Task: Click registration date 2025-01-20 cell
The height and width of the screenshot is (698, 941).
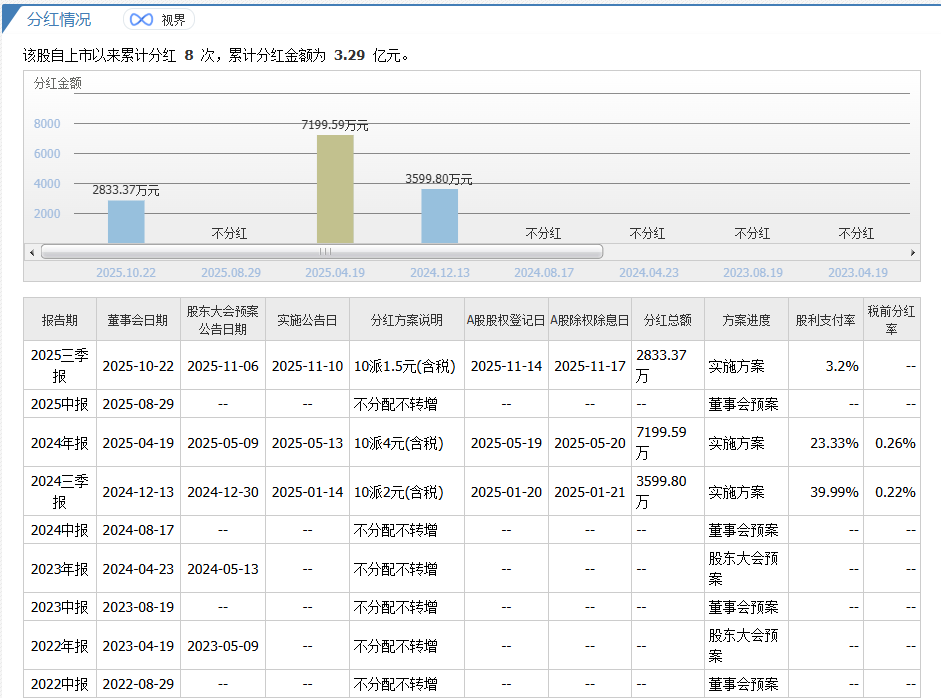Action: point(506,492)
